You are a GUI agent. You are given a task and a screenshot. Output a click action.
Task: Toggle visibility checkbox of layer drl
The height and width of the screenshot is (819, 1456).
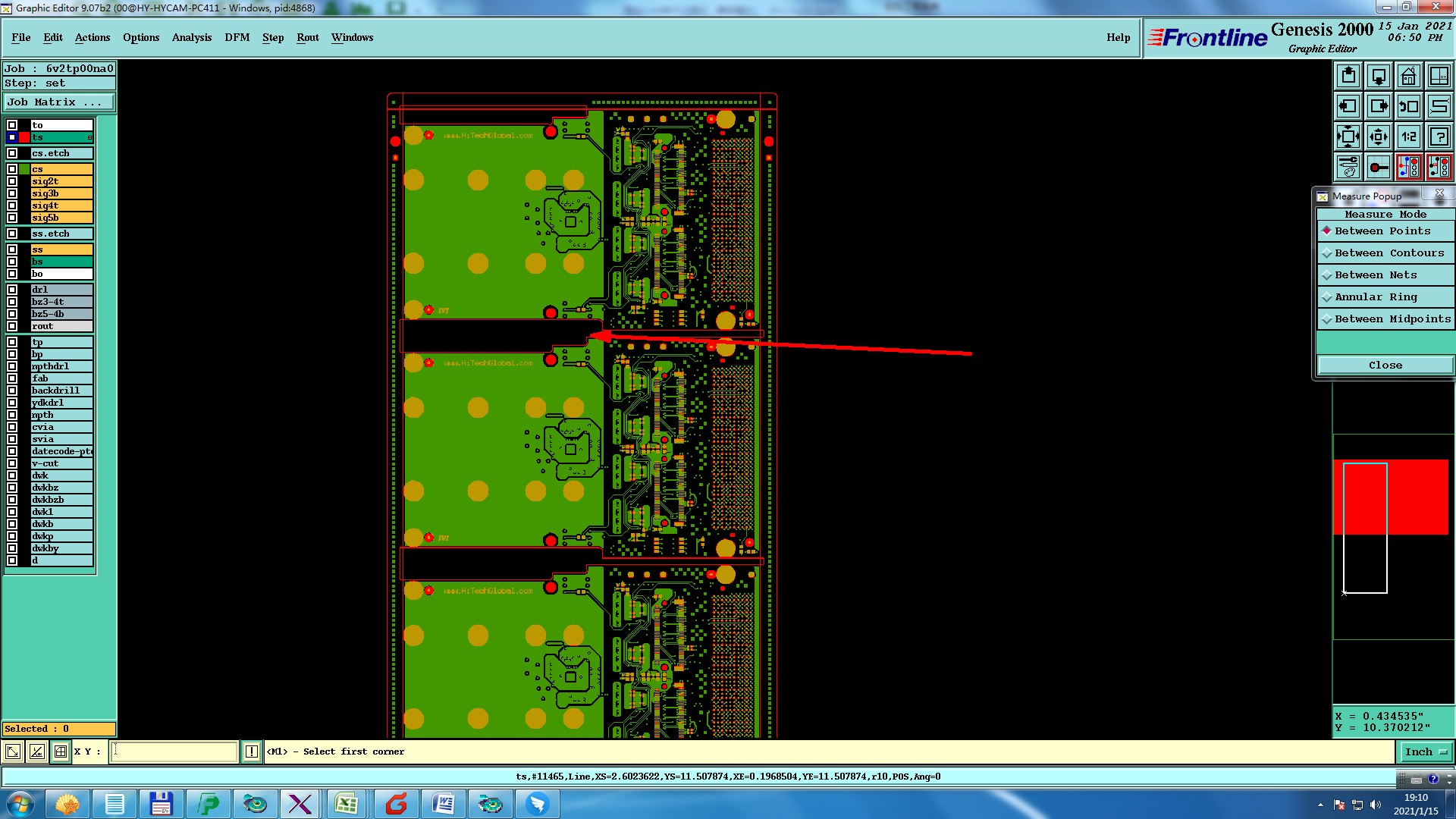[x=12, y=290]
